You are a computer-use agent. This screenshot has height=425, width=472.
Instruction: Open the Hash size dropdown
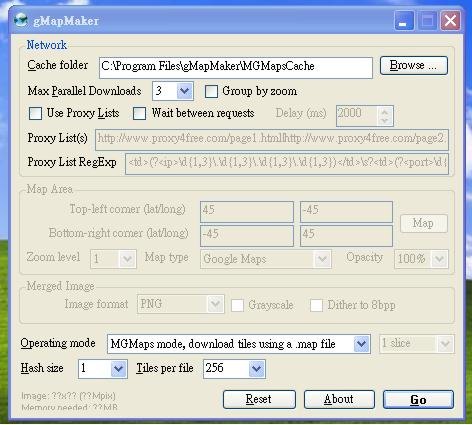(x=103, y=369)
